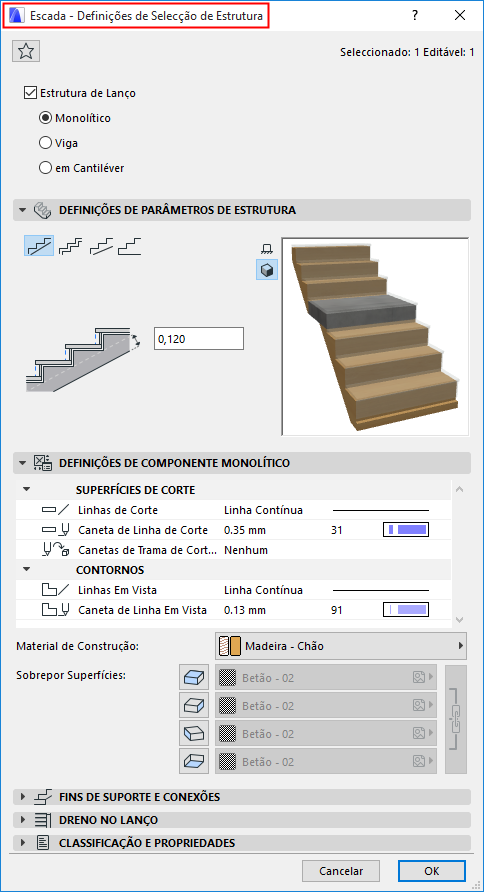The width and height of the screenshot is (484, 892).
Task: Click the pen number 91 cell
Action: click(x=337, y=610)
